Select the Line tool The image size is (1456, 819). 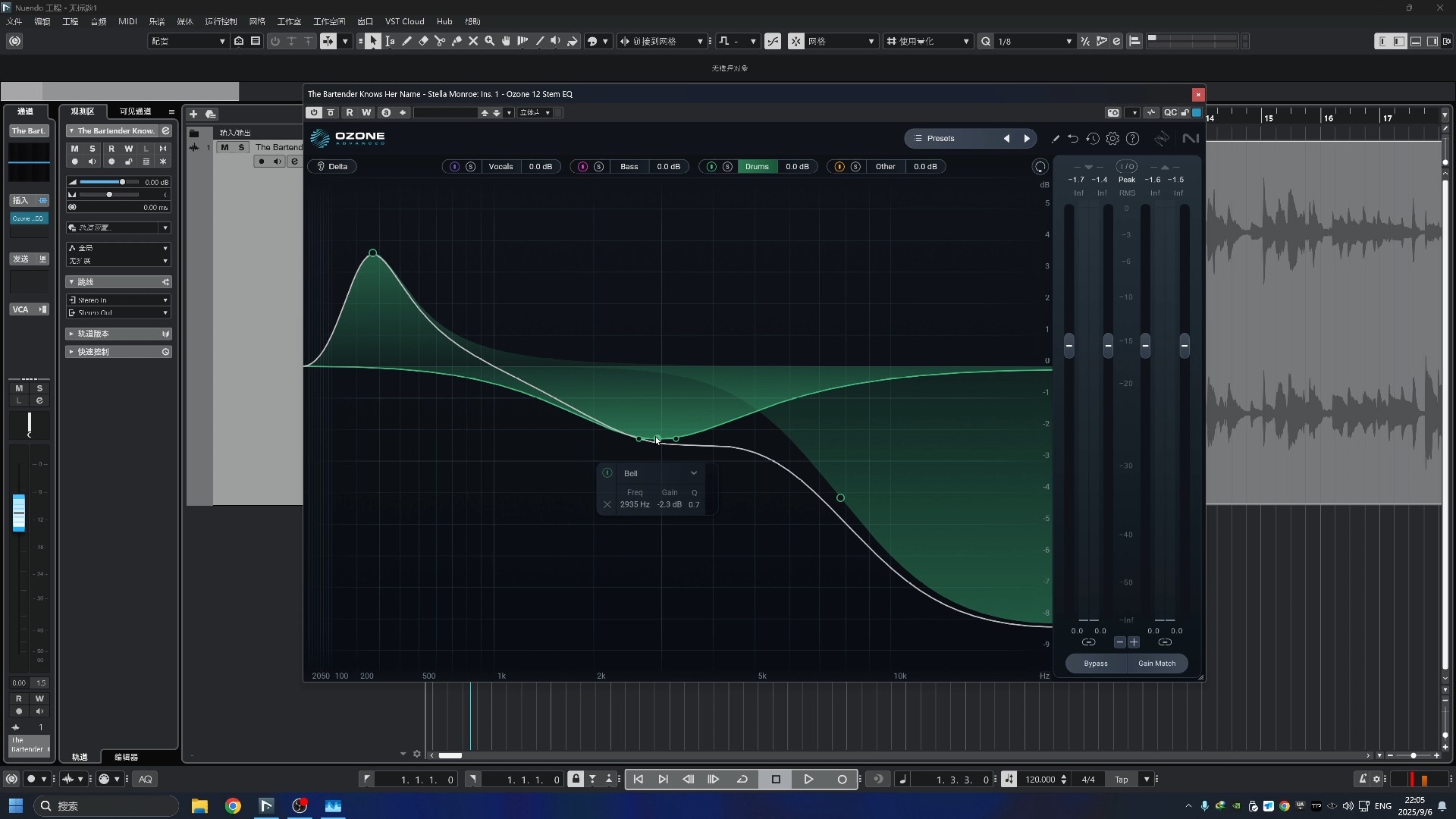[539, 41]
